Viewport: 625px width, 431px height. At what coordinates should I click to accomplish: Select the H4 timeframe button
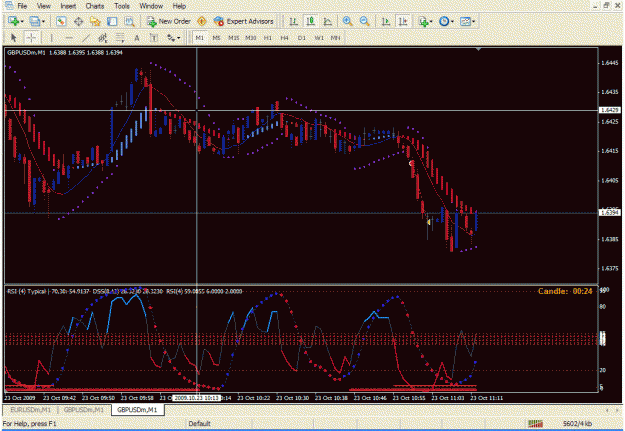[284, 38]
